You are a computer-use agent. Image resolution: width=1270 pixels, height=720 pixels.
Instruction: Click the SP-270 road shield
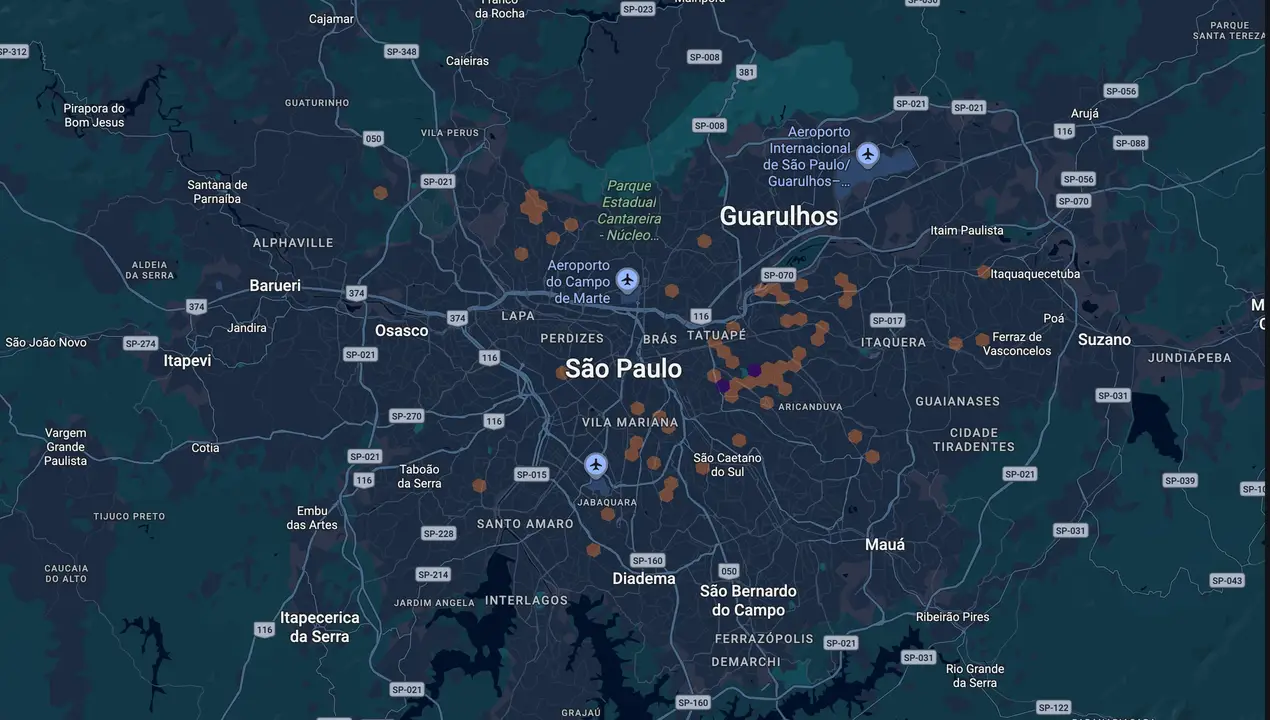click(x=406, y=416)
